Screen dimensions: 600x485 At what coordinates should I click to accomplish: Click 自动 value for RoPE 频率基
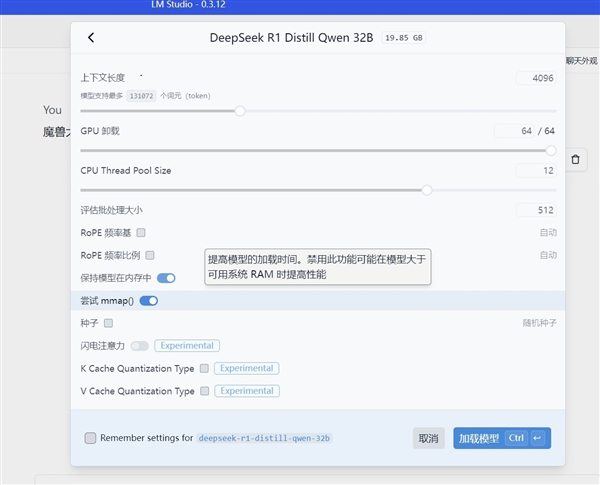coord(548,232)
